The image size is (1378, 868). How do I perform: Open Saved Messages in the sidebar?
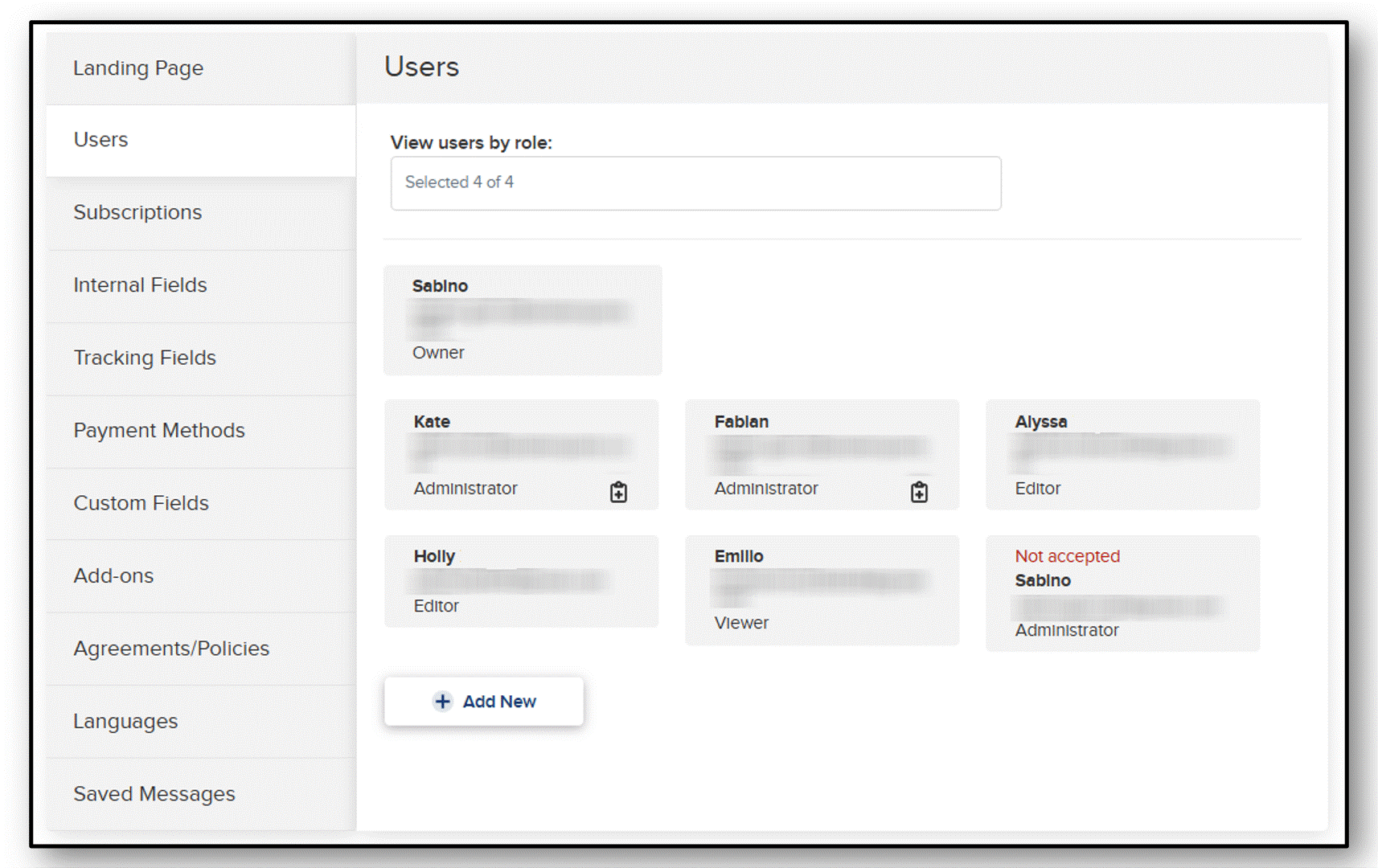pyautogui.click(x=201, y=794)
